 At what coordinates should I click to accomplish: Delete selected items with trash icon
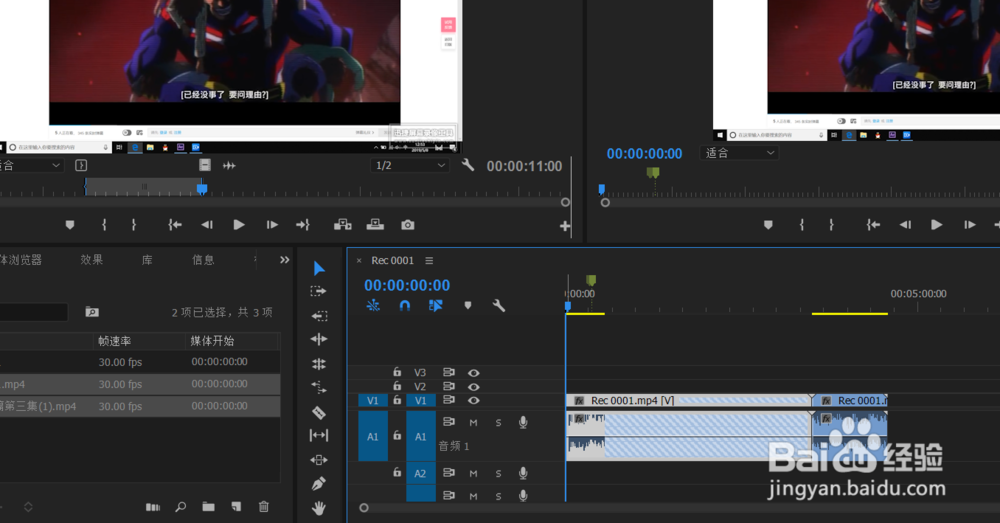tap(263, 506)
